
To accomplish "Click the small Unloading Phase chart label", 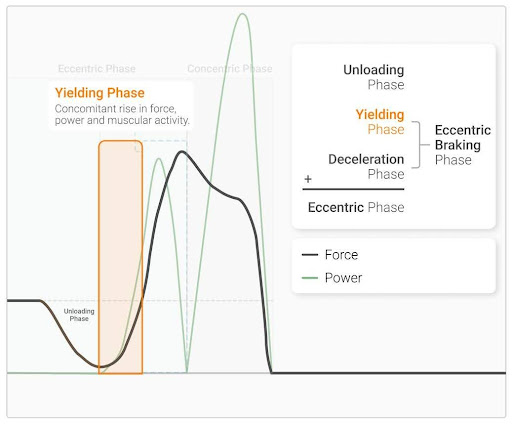I will 79,315.
